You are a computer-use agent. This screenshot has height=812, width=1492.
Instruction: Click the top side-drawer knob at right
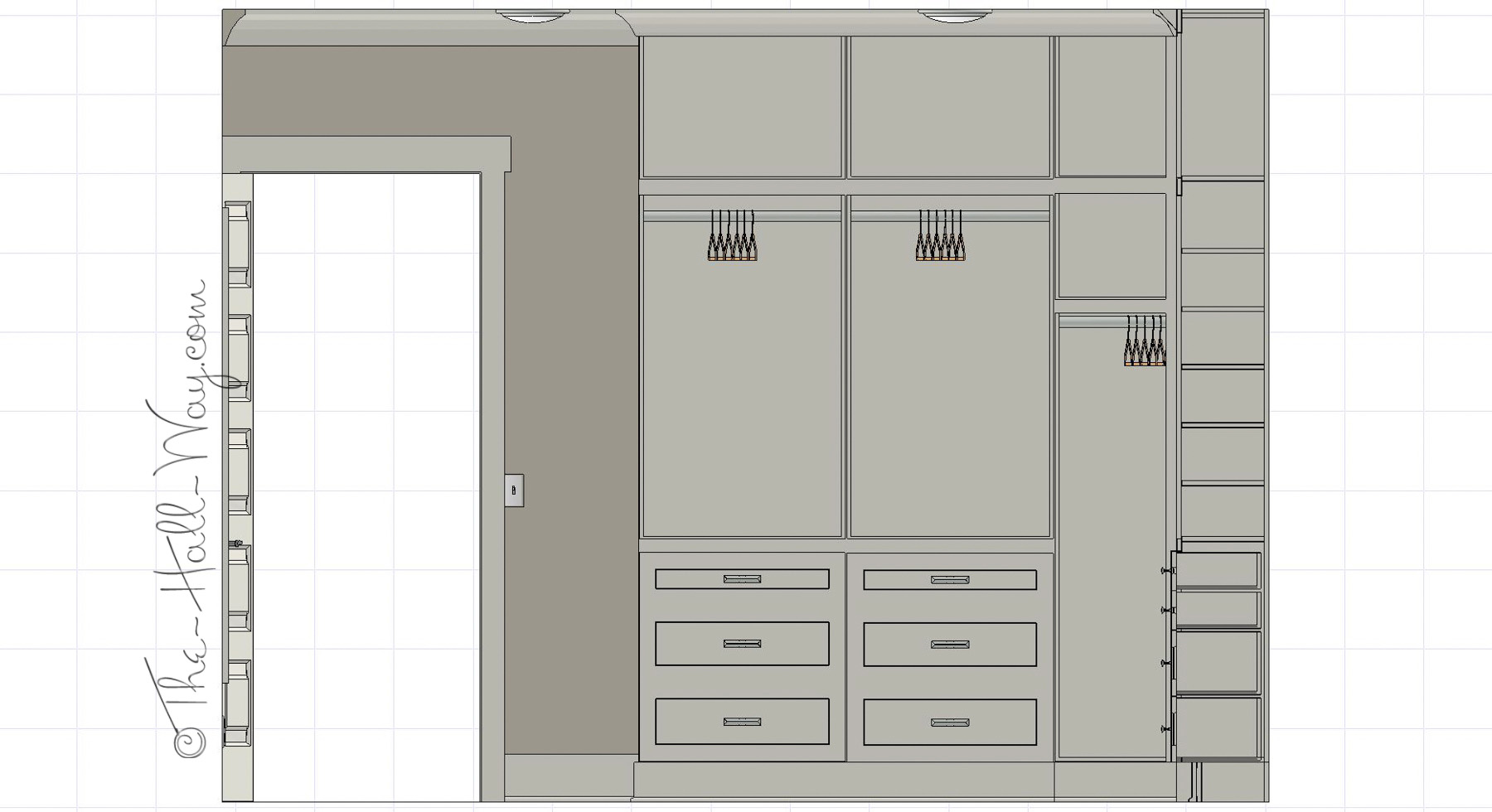point(1165,570)
